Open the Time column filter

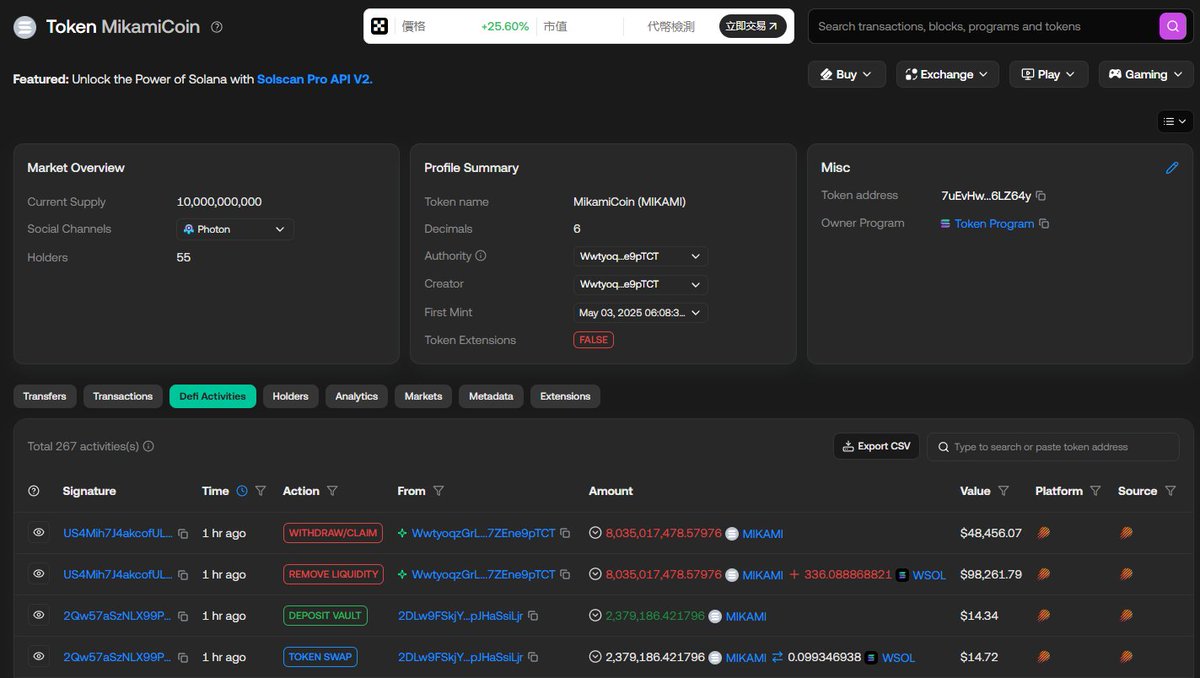click(261, 491)
